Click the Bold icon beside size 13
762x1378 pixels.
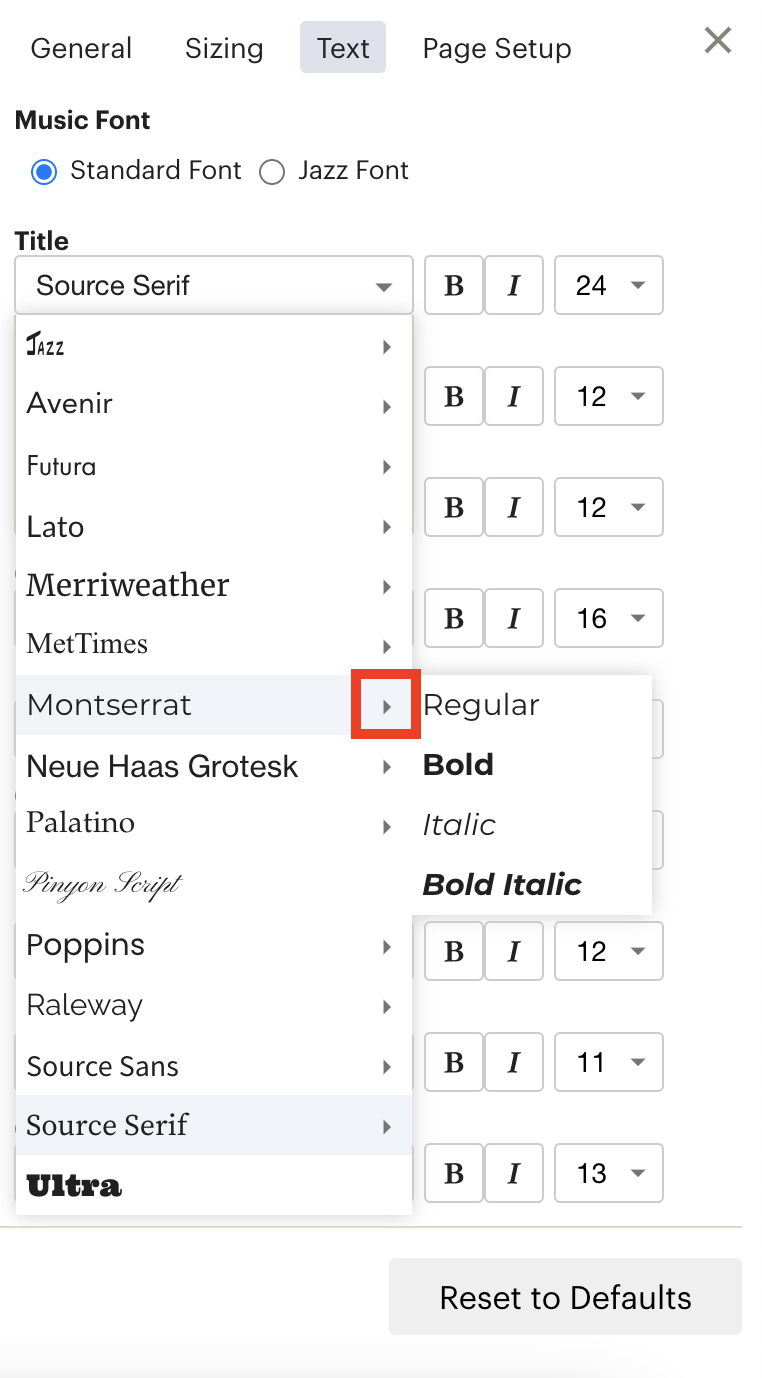[x=454, y=1173]
